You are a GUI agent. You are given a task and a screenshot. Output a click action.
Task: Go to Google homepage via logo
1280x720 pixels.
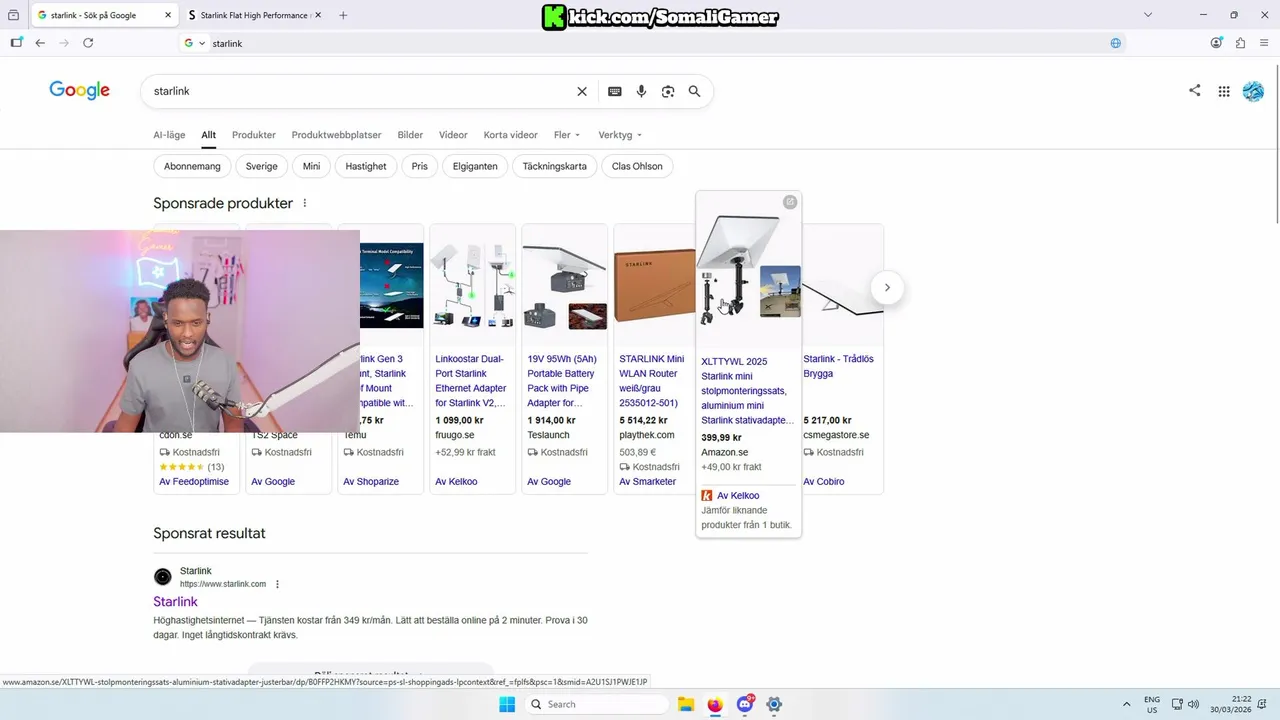tap(79, 91)
